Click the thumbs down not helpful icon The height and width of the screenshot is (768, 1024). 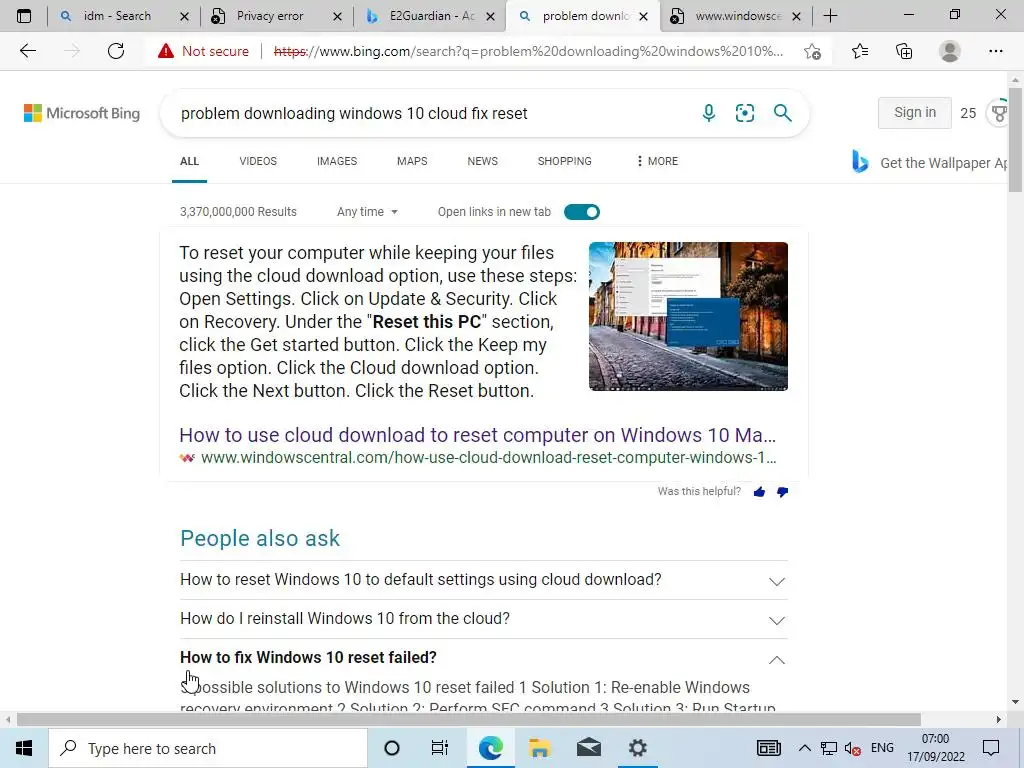(x=782, y=492)
